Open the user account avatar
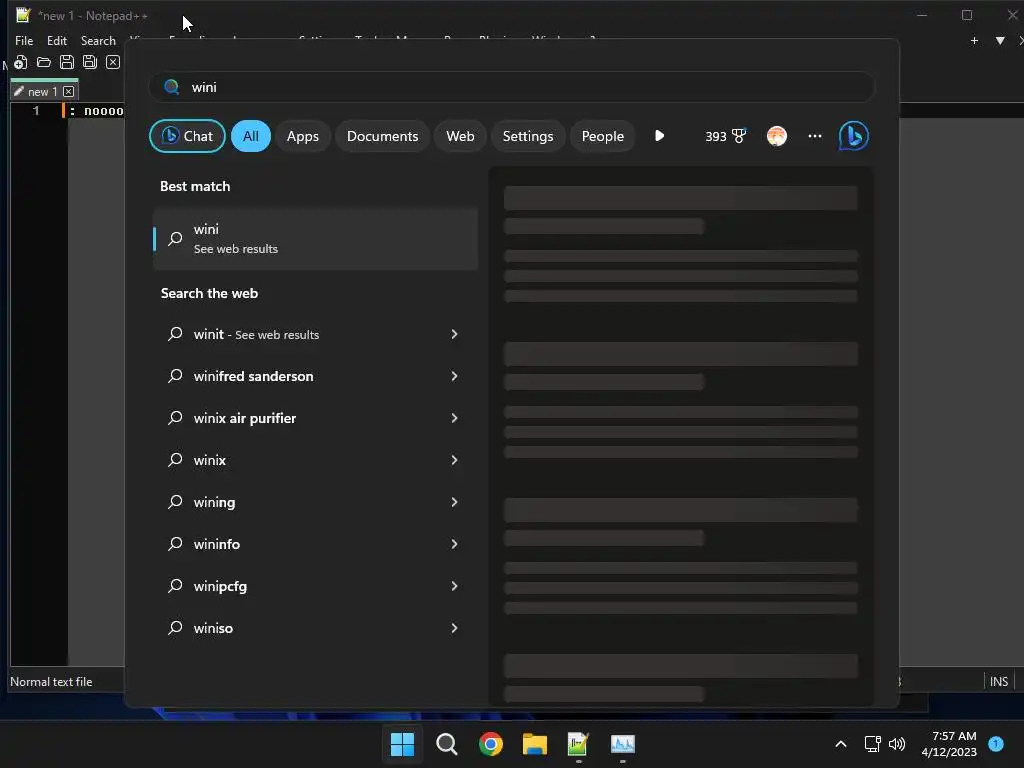 pyautogui.click(x=776, y=136)
